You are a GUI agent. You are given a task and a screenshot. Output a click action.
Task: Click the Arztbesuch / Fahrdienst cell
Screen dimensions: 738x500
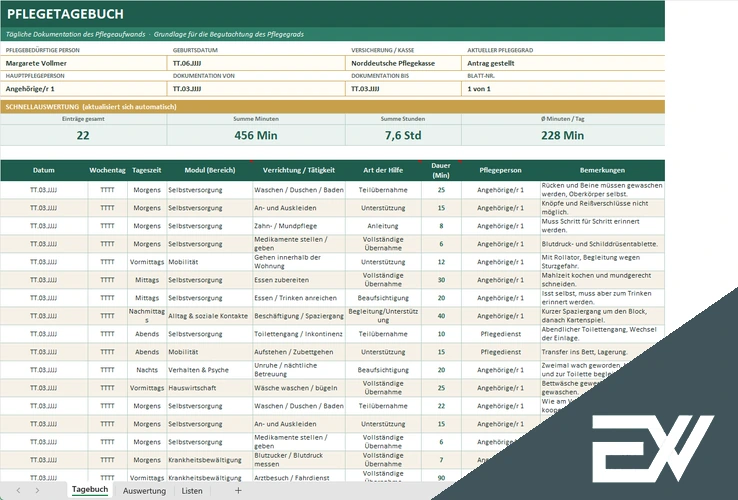[299, 478]
